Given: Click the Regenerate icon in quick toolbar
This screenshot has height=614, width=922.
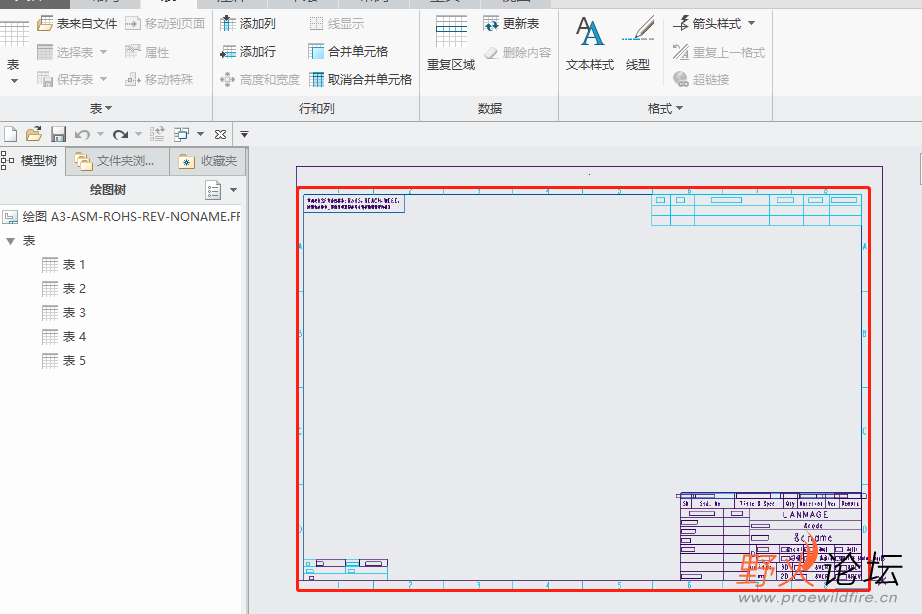Looking at the screenshot, I should click(x=157, y=135).
